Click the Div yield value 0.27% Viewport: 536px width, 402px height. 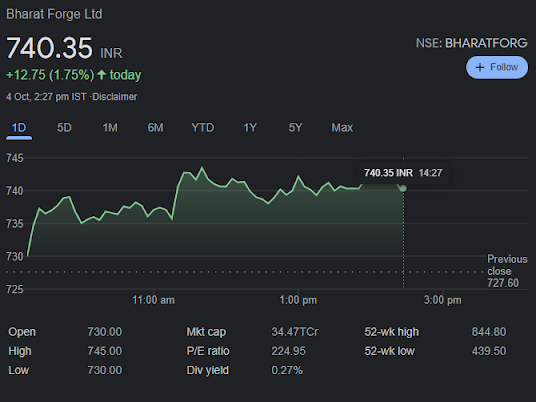point(287,370)
